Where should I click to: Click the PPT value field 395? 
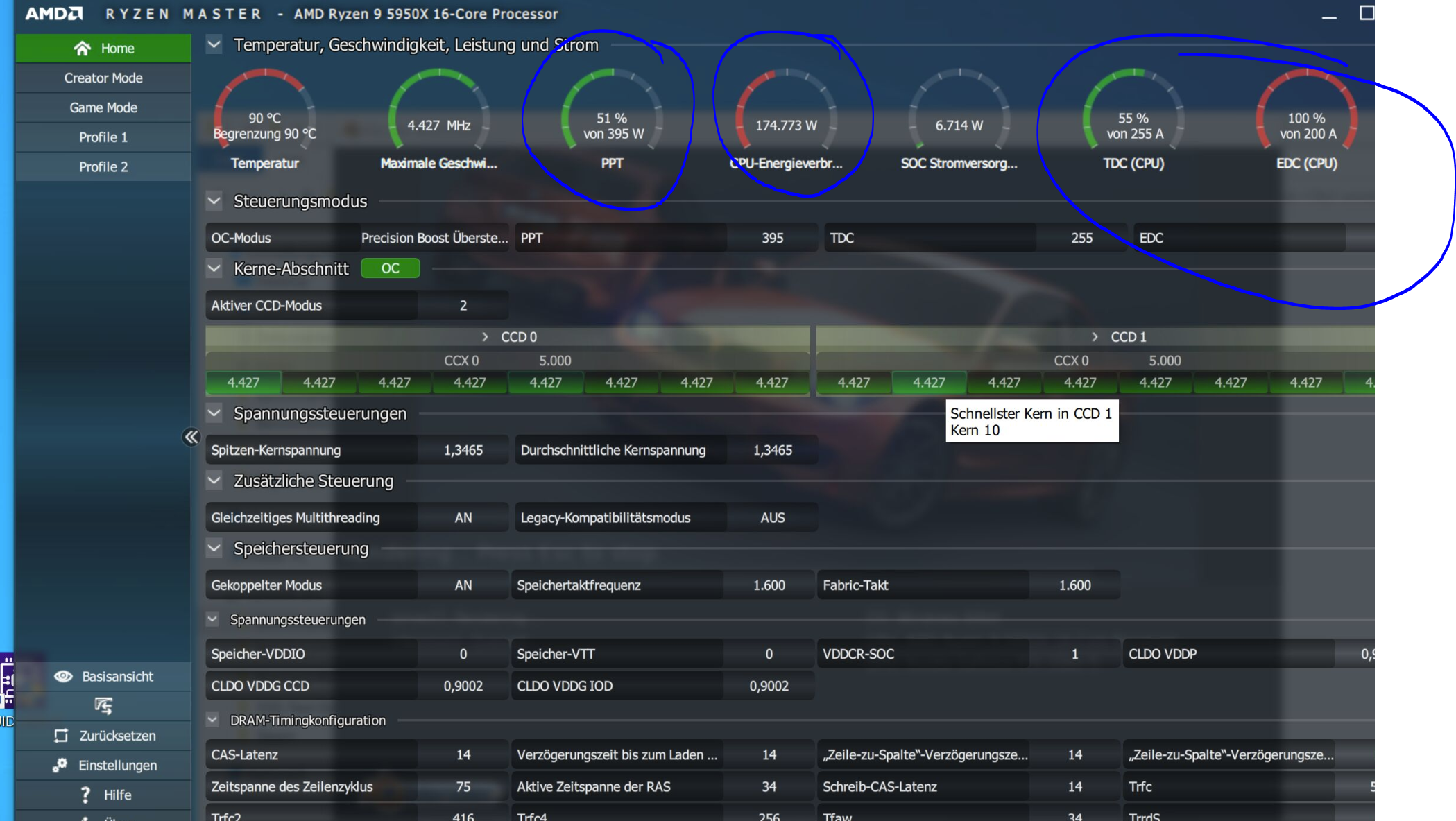click(771, 238)
